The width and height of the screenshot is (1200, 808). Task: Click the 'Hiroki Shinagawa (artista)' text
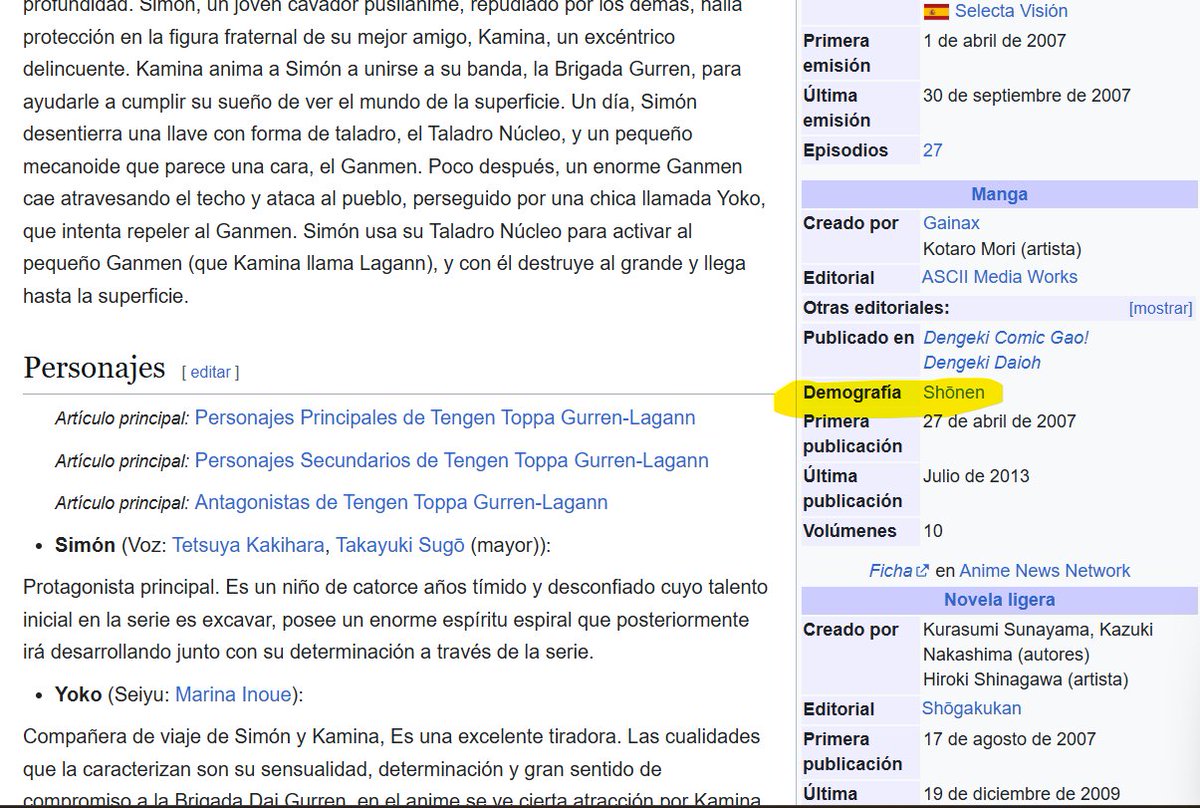click(1025, 680)
